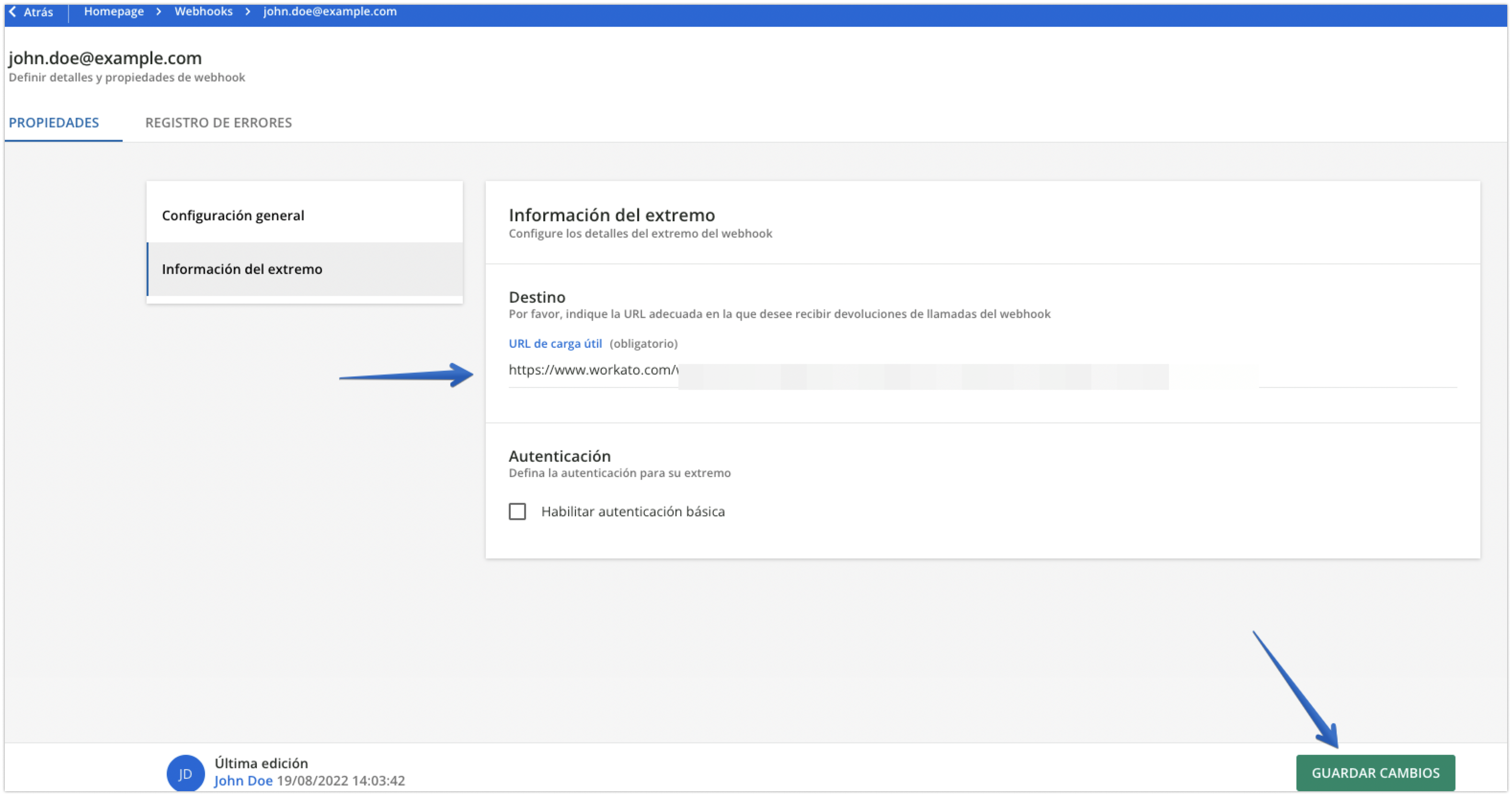
Task: Click the john.doe@example.com breadcrumb item
Action: click(x=330, y=11)
